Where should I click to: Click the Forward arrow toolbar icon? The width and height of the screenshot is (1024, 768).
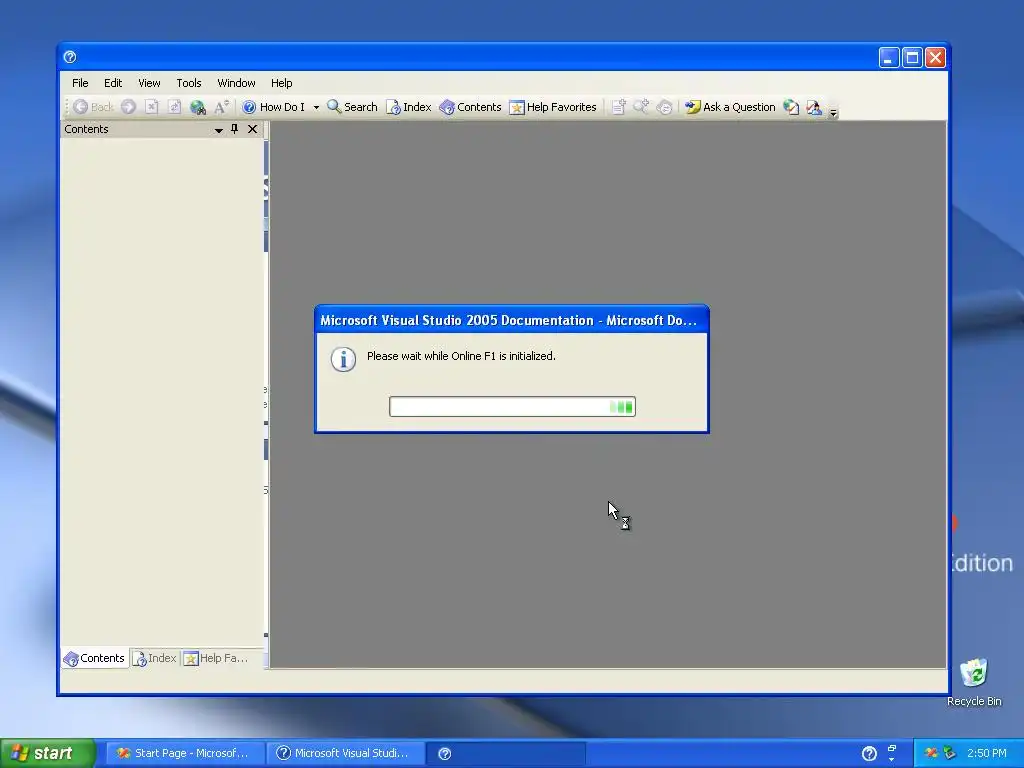coord(129,107)
